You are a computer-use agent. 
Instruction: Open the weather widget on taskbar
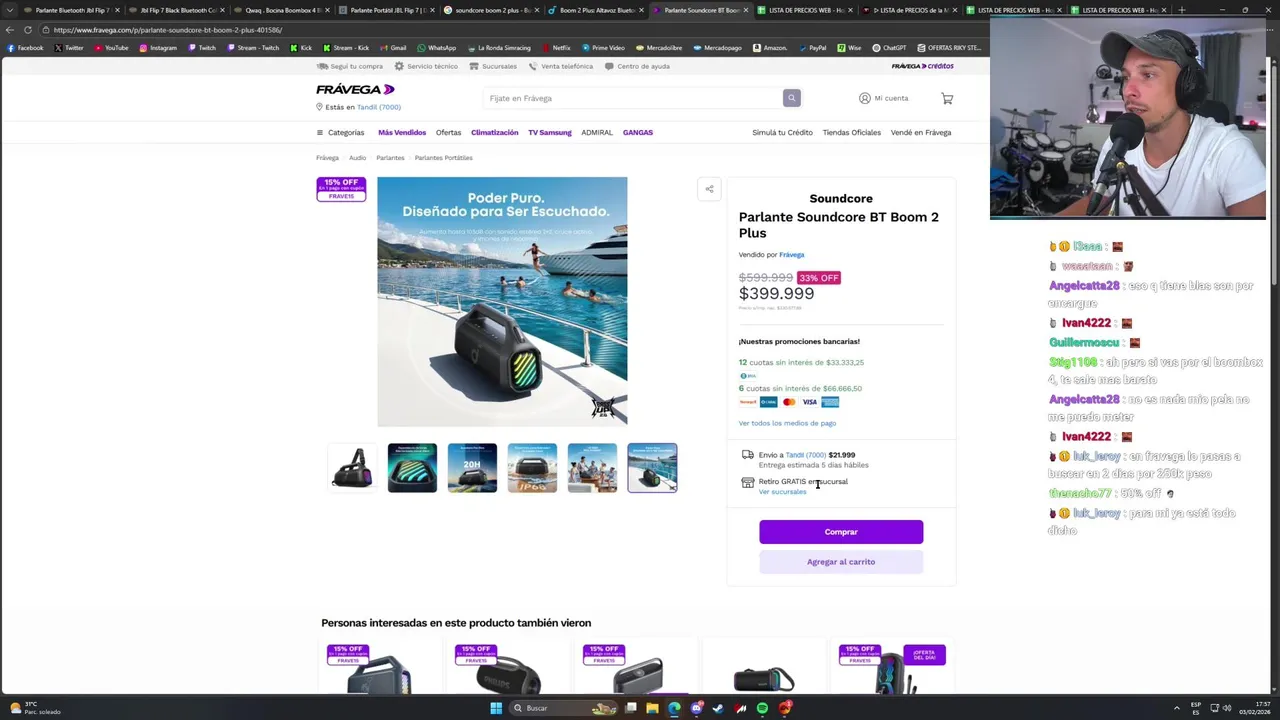tap(36, 708)
